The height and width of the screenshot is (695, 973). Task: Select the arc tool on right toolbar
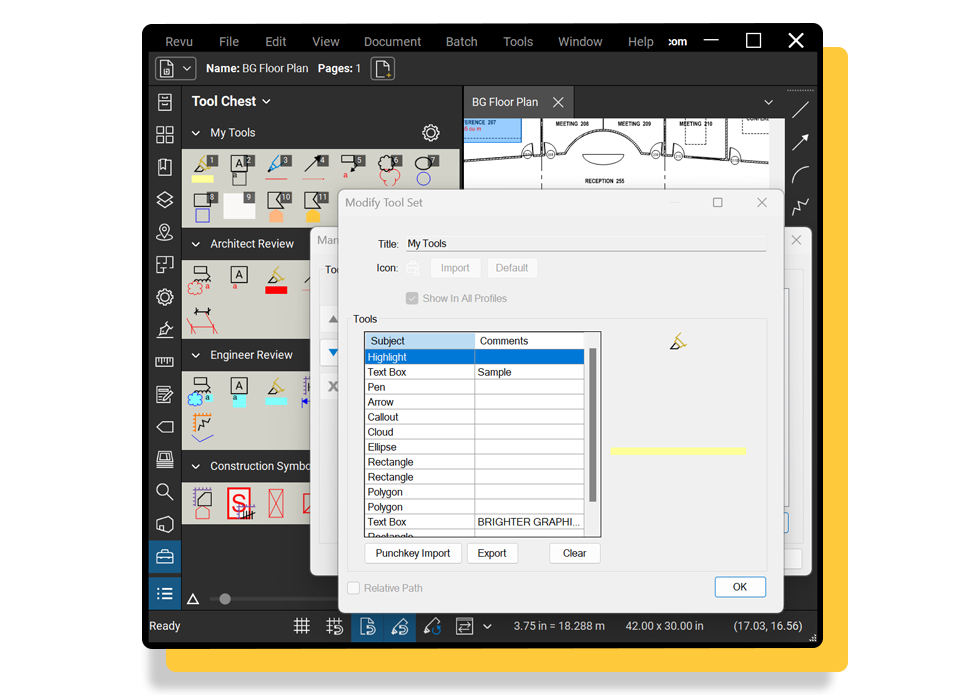(800, 174)
